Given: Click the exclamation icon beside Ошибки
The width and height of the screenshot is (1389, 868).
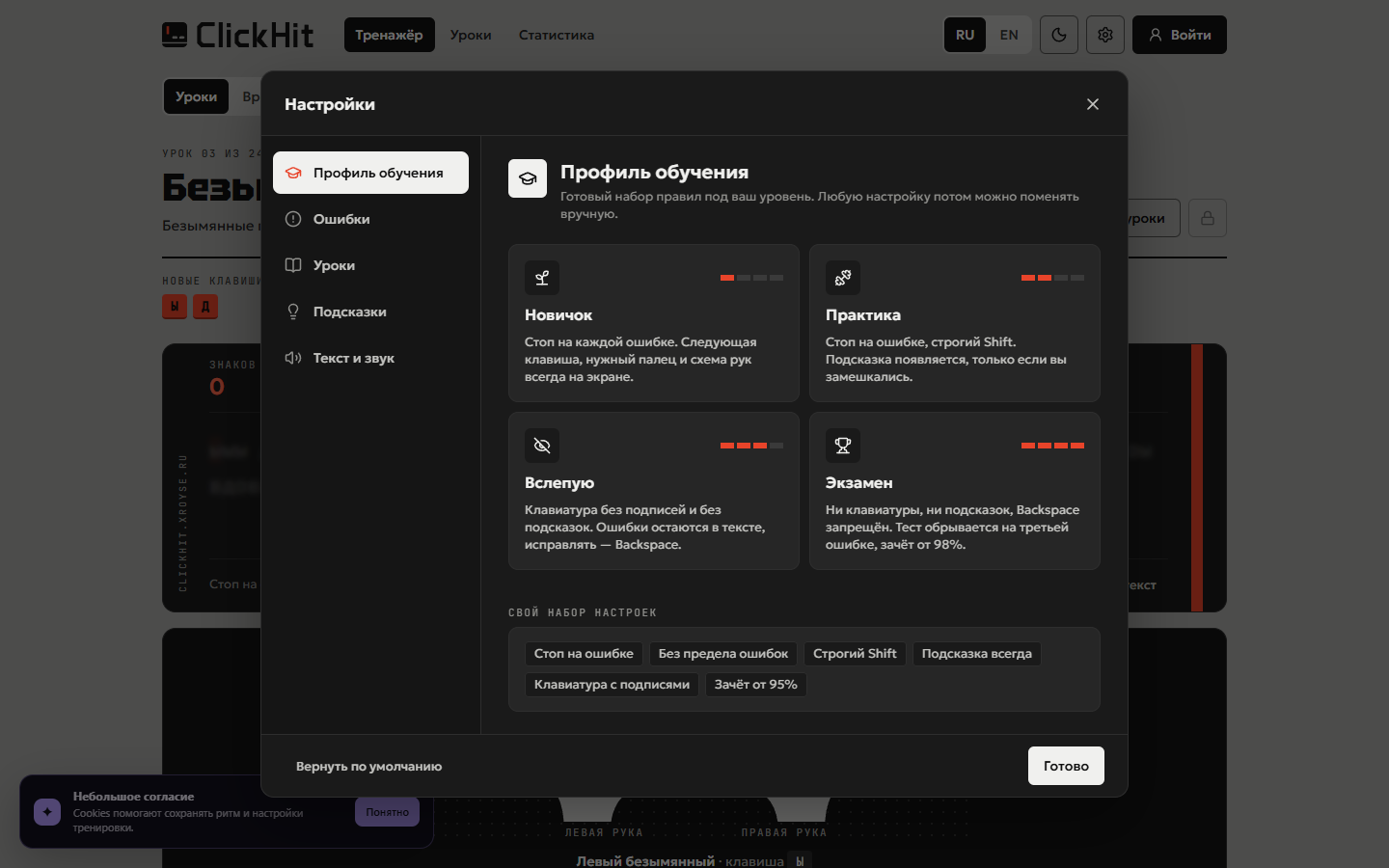Looking at the screenshot, I should 293,219.
